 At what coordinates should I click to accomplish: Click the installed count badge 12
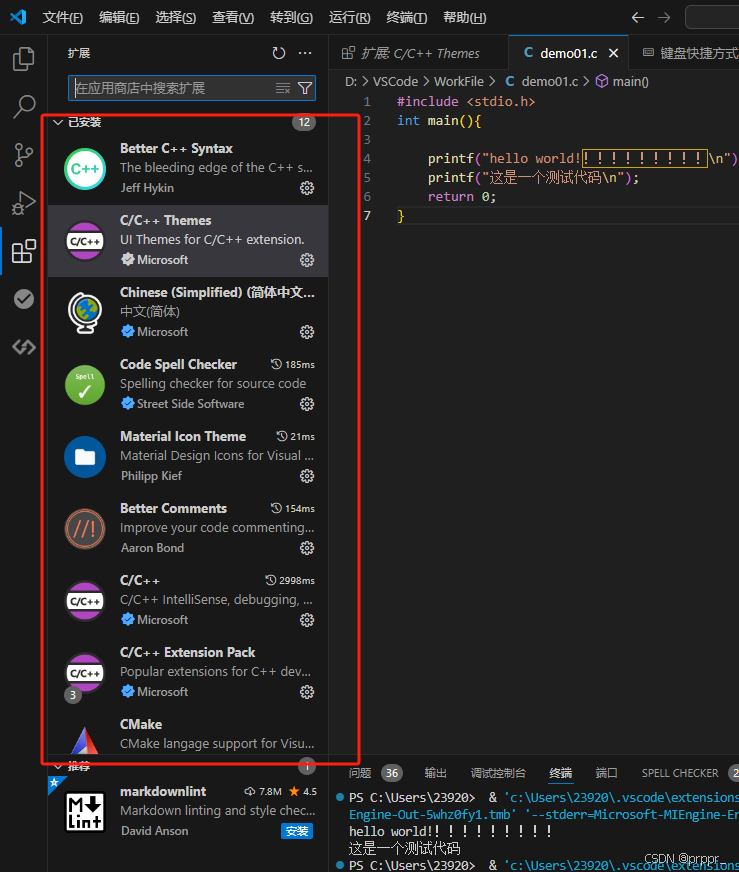pos(304,122)
